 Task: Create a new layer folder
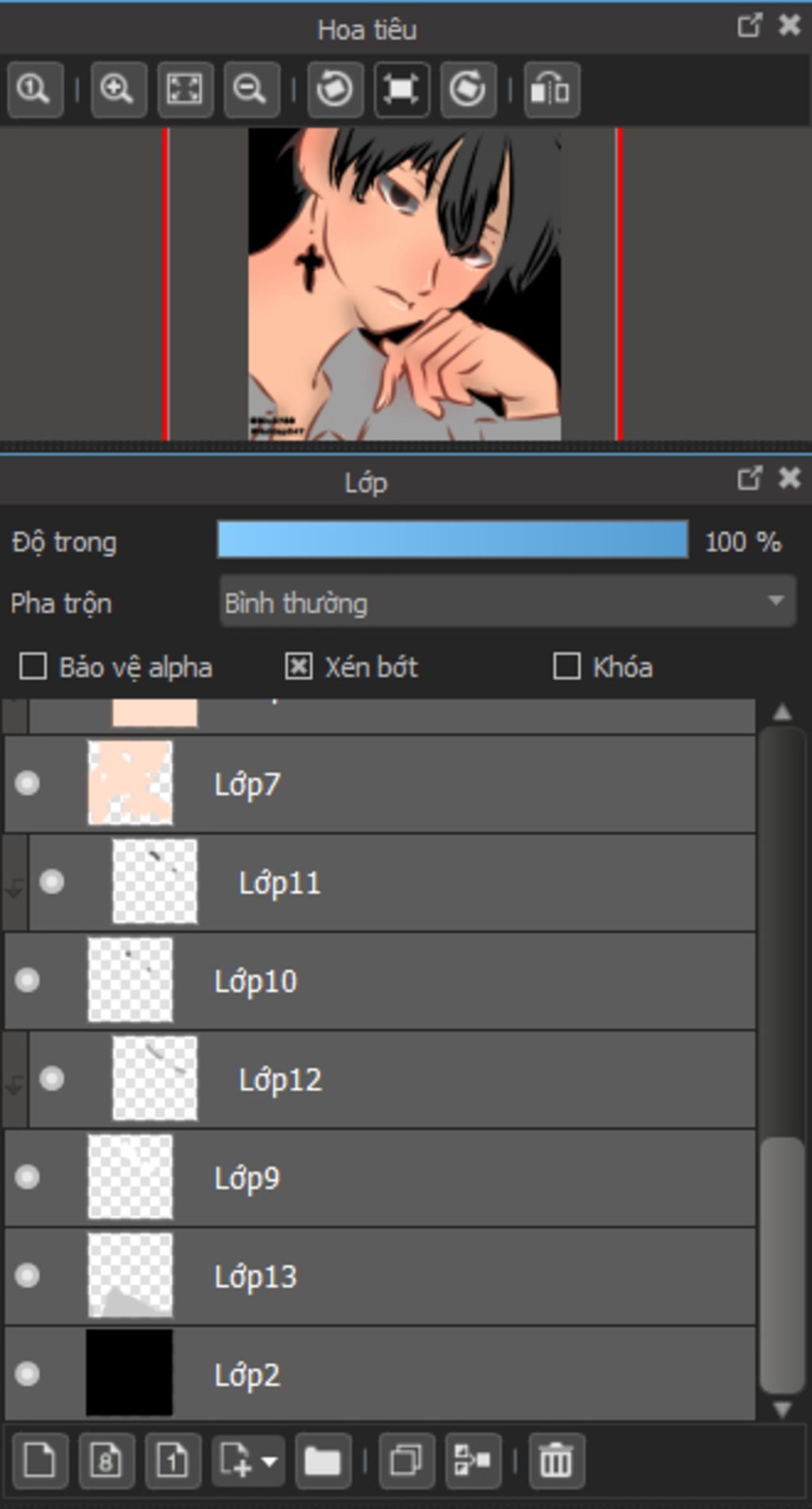pos(323,1460)
